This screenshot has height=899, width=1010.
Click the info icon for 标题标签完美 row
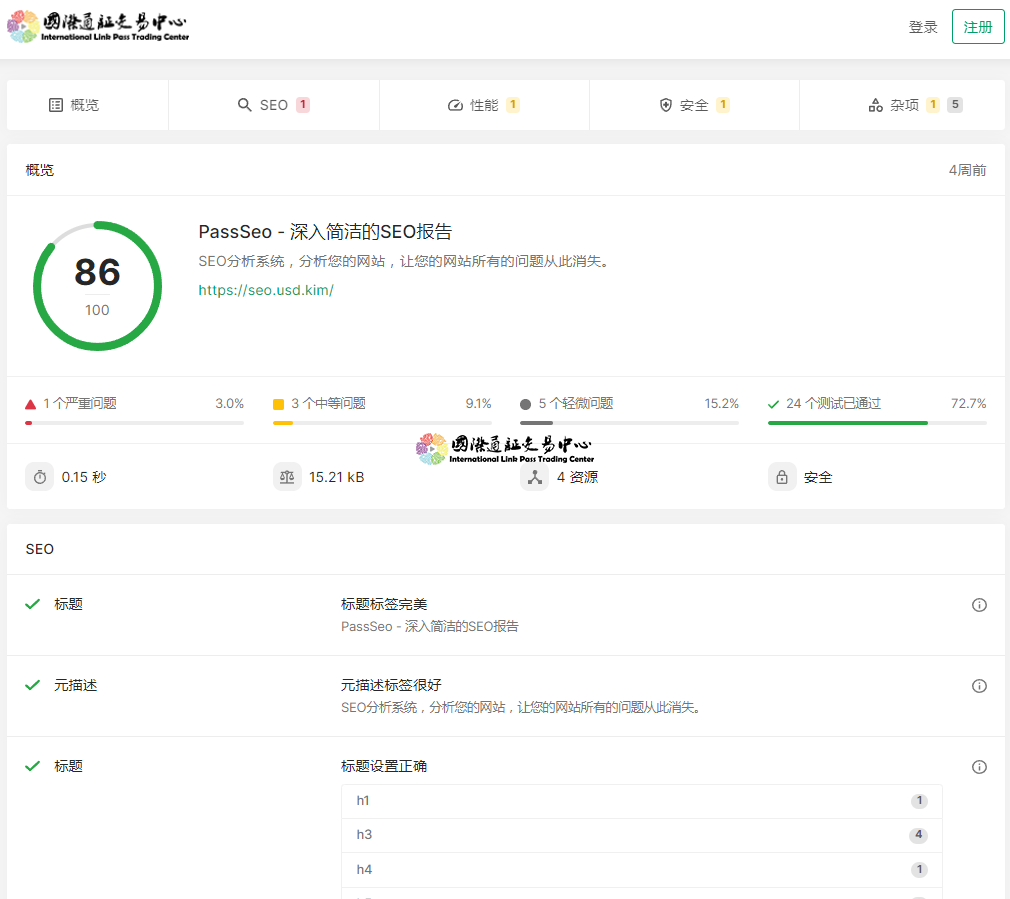point(979,605)
